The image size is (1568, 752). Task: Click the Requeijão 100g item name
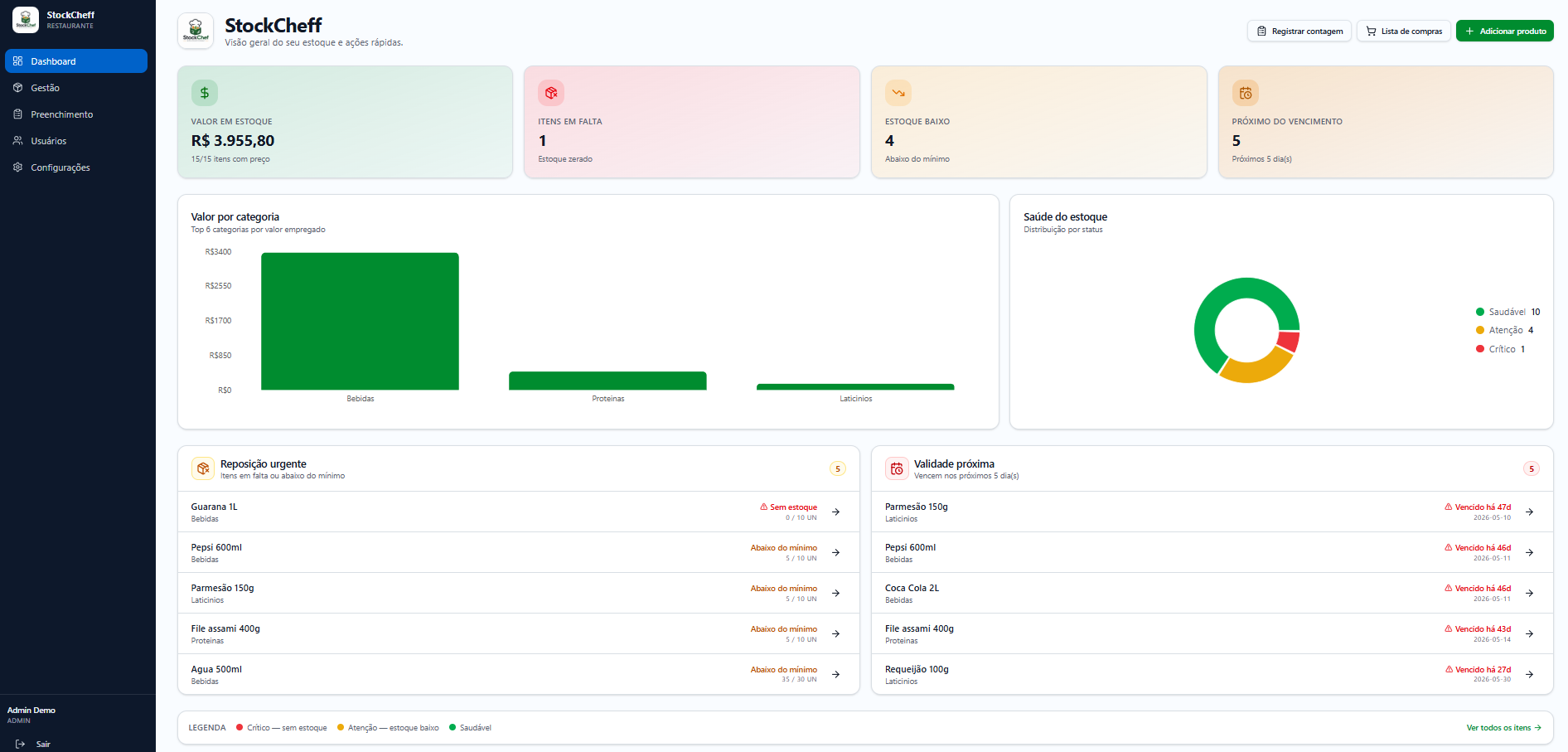[917, 669]
